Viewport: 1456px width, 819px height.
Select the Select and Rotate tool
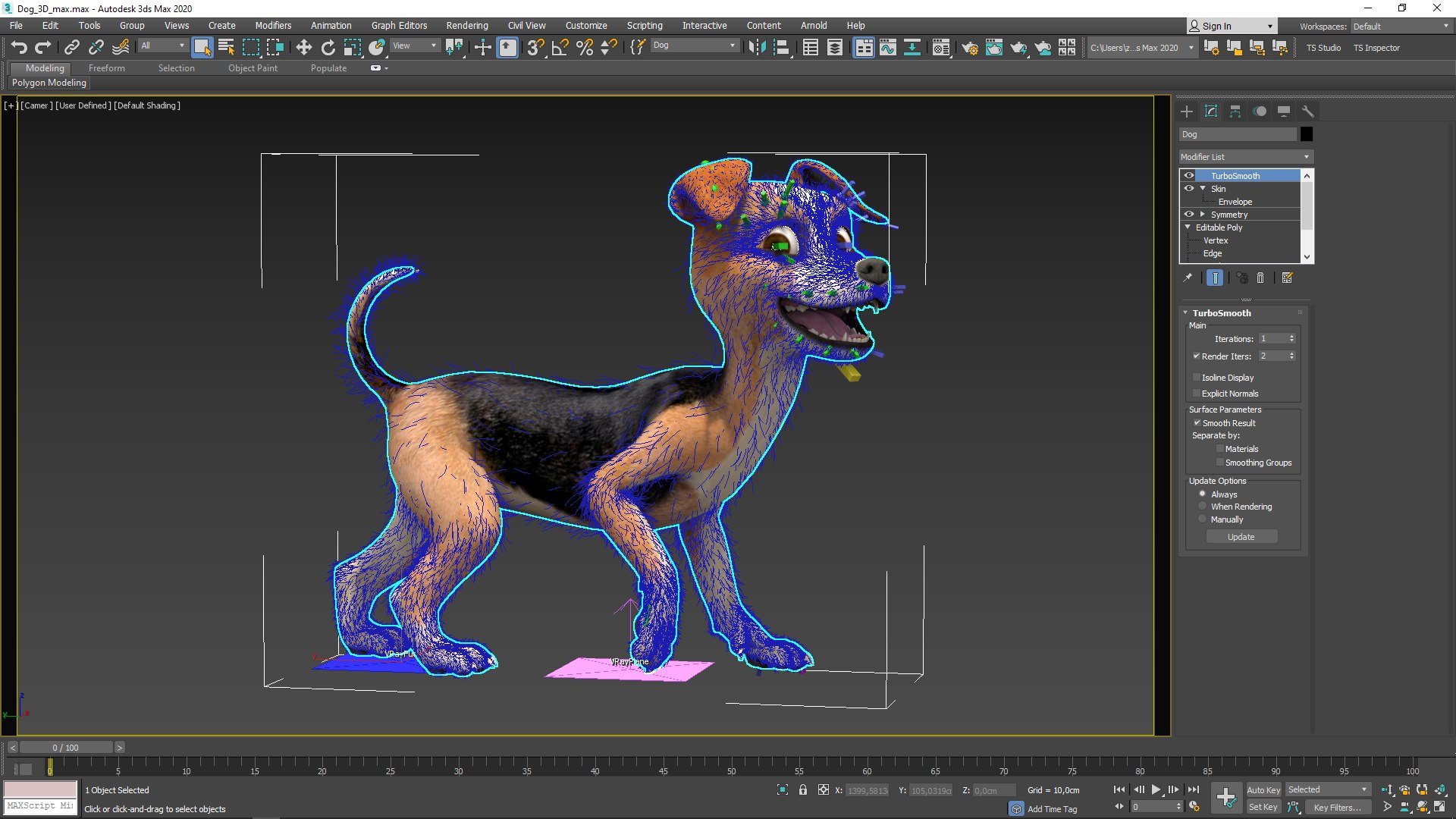[x=328, y=48]
